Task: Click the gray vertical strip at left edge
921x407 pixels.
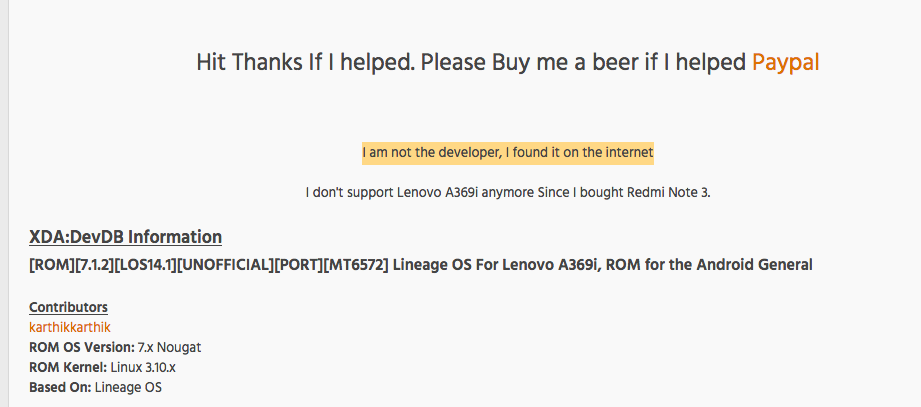Action: (4, 203)
